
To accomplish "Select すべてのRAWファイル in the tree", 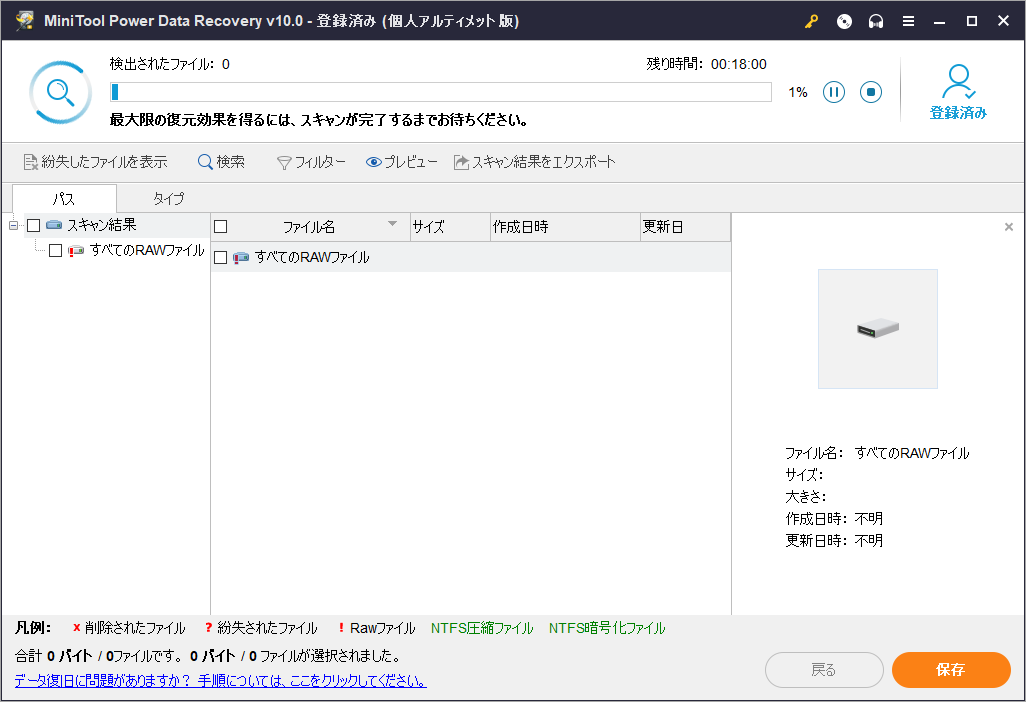I will [147, 250].
